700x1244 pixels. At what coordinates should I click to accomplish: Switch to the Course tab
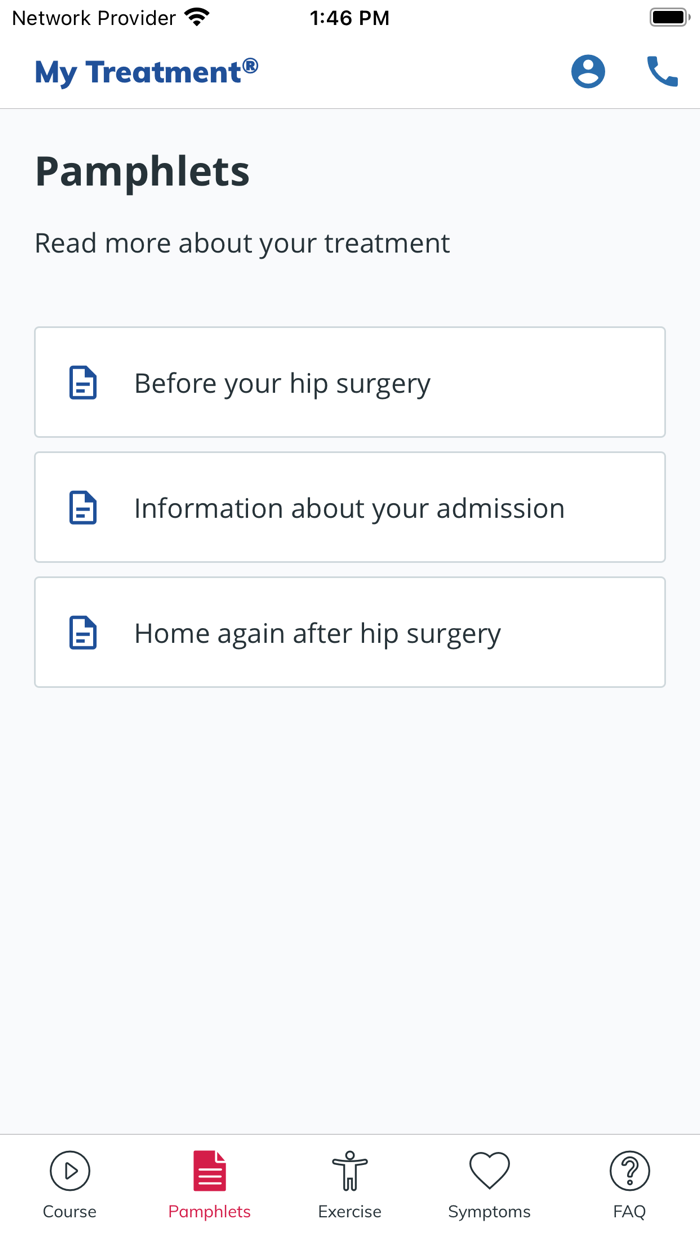(x=69, y=1183)
